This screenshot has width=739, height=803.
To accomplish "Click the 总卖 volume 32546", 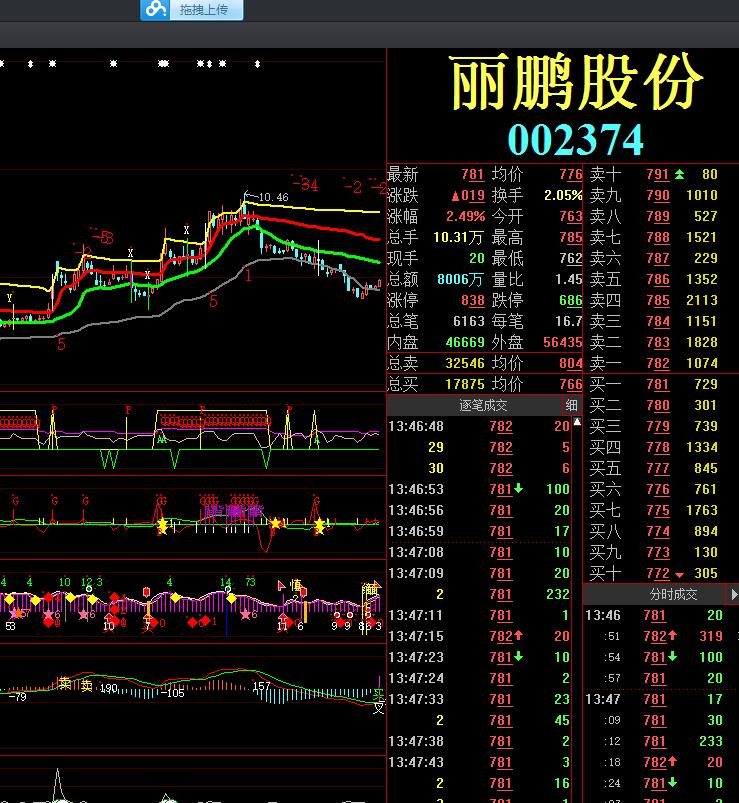I will pos(465,363).
